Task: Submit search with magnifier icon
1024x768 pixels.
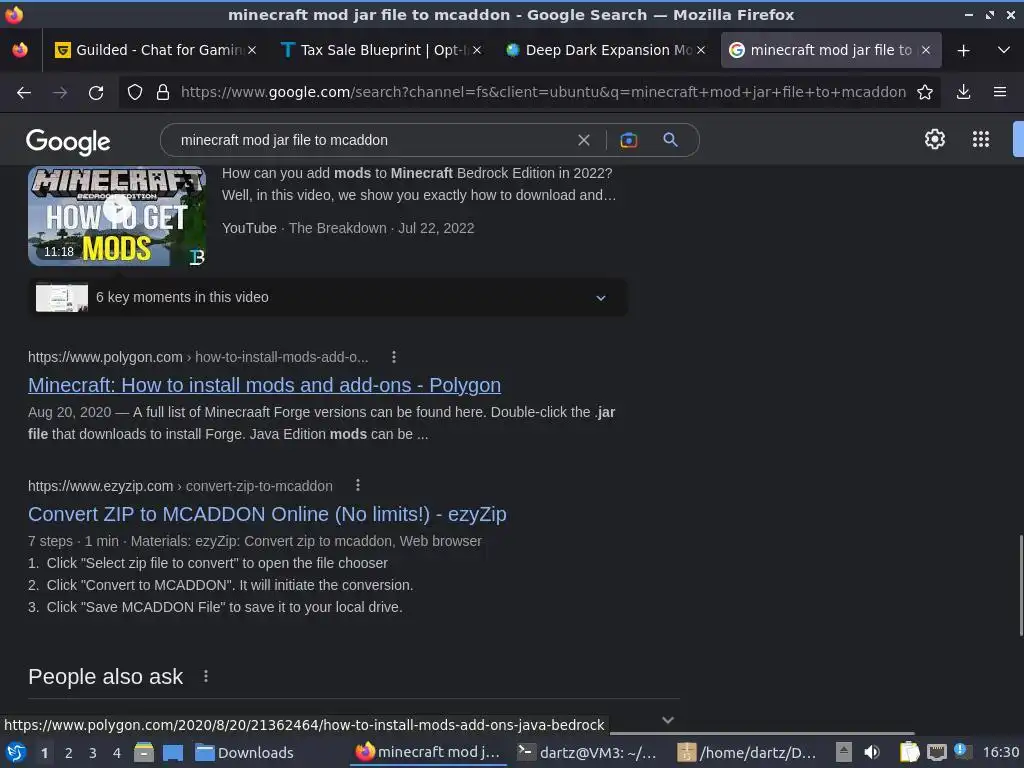Action: pyautogui.click(x=670, y=140)
